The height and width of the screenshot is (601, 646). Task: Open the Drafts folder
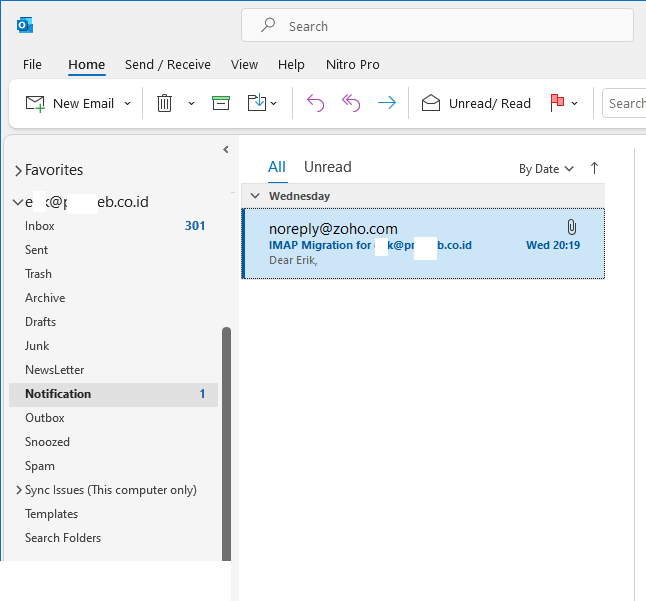113,322
